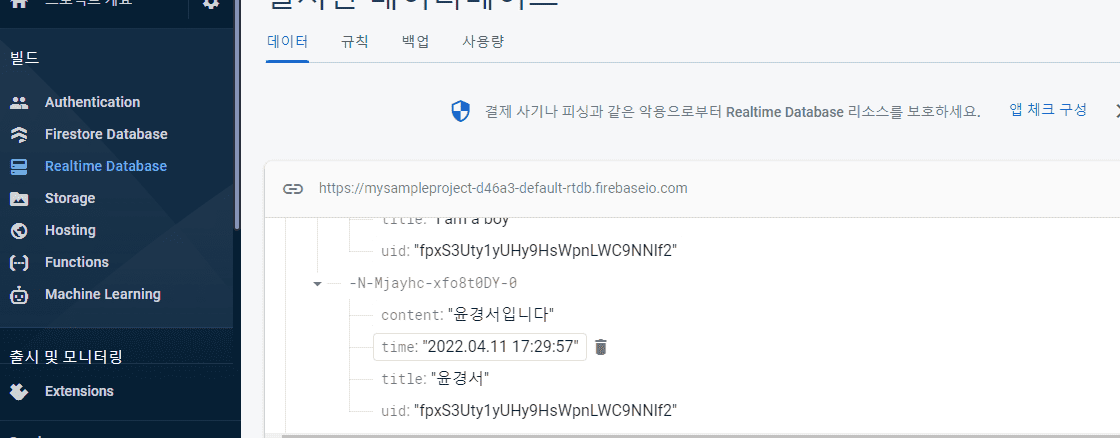
Task: Click the Functions brackets icon
Action: coord(19,262)
